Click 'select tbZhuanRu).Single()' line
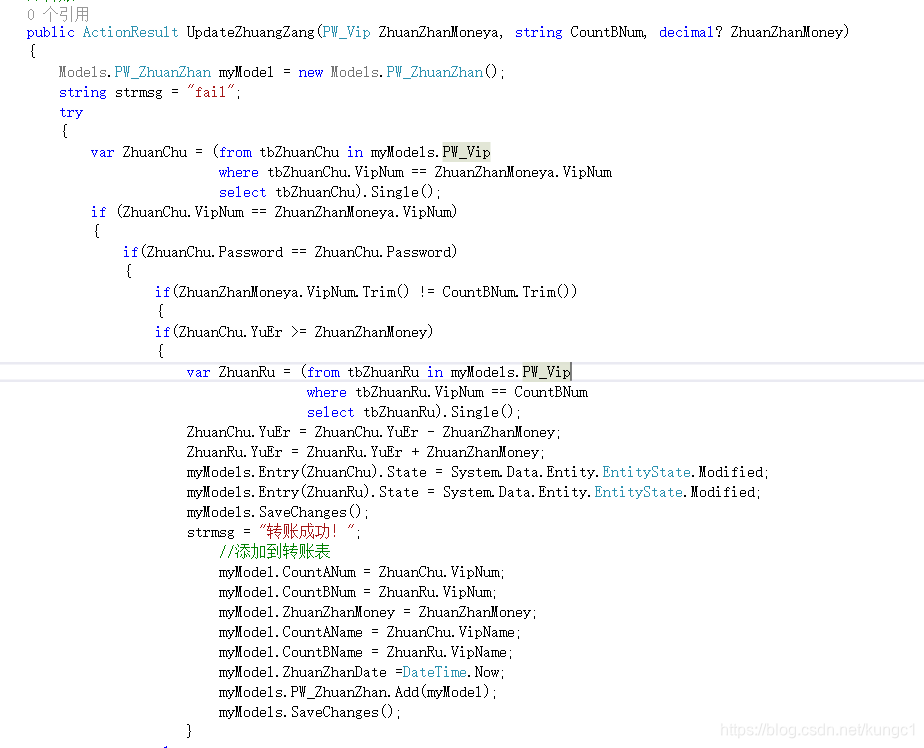924x748 pixels. coord(413,412)
